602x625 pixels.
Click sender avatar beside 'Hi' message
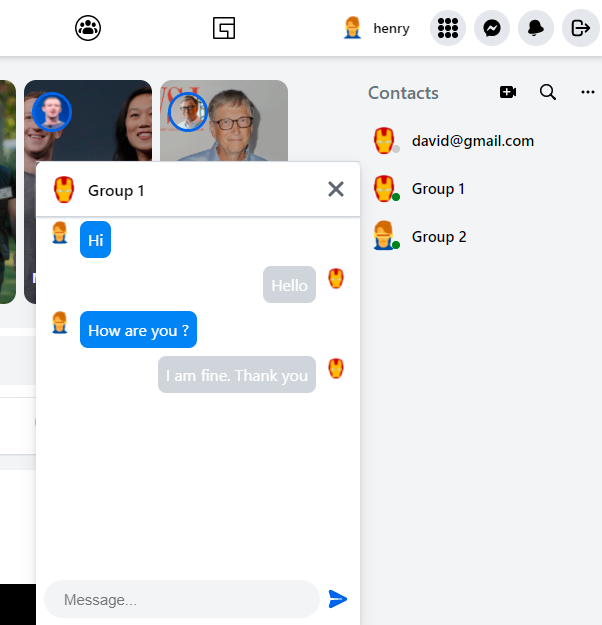point(60,232)
